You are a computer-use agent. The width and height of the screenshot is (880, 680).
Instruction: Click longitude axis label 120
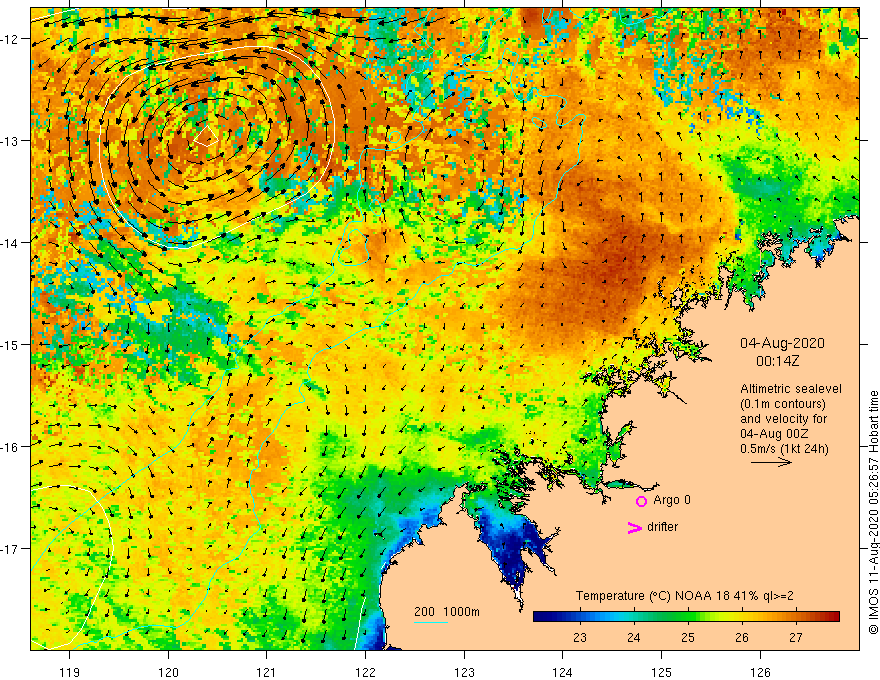click(x=168, y=672)
